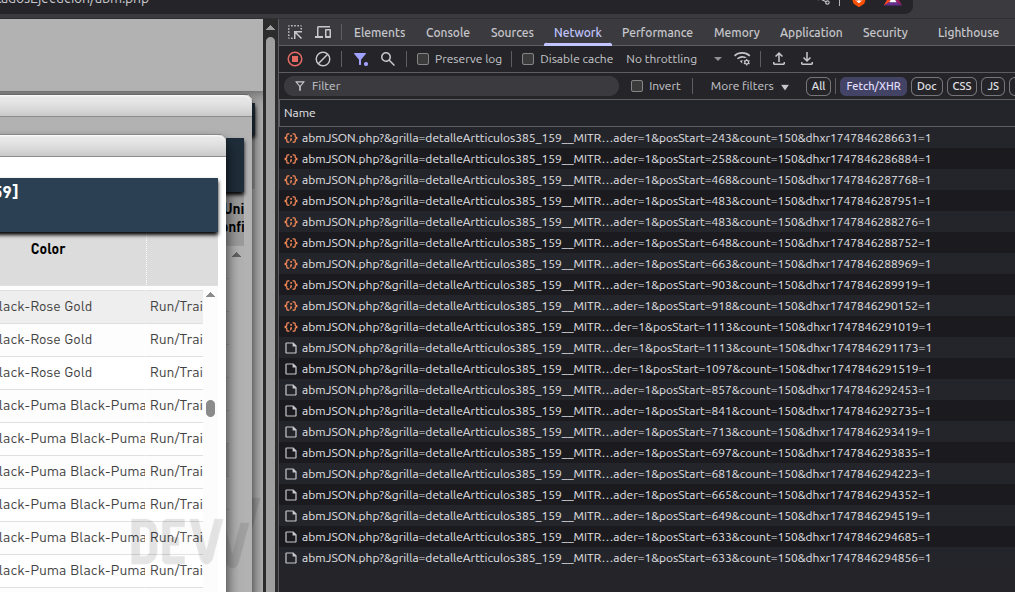1015x592 pixels.
Task: Toggle the device toolbar icon
Action: pos(323,32)
